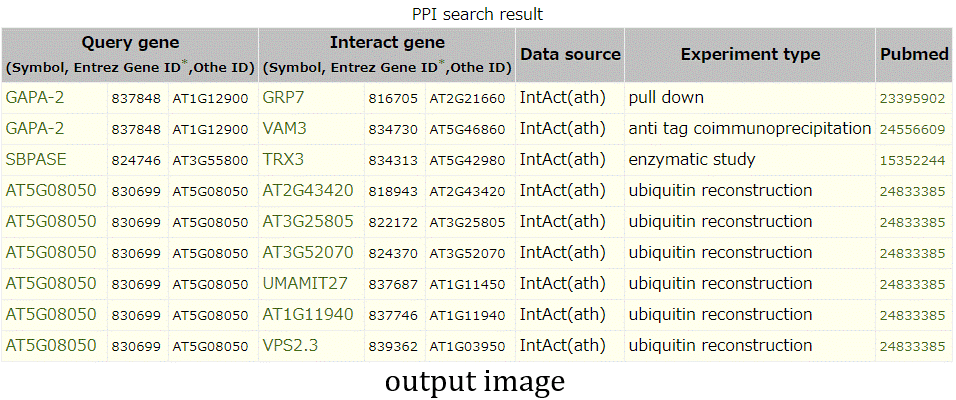Open the VPS2.3 gene link

[x=291, y=346]
